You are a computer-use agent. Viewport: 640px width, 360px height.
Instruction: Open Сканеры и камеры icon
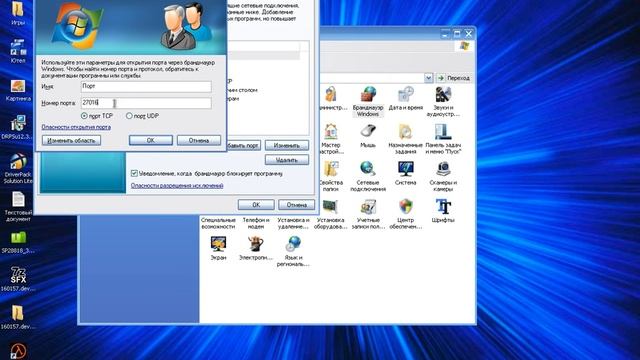[443, 176]
